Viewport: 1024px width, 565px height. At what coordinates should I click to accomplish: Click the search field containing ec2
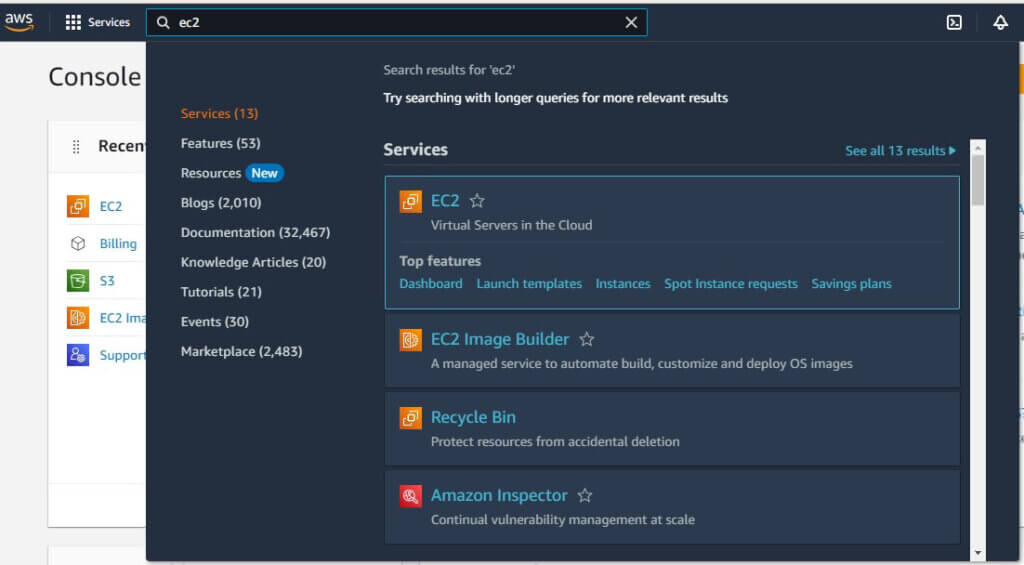[396, 22]
